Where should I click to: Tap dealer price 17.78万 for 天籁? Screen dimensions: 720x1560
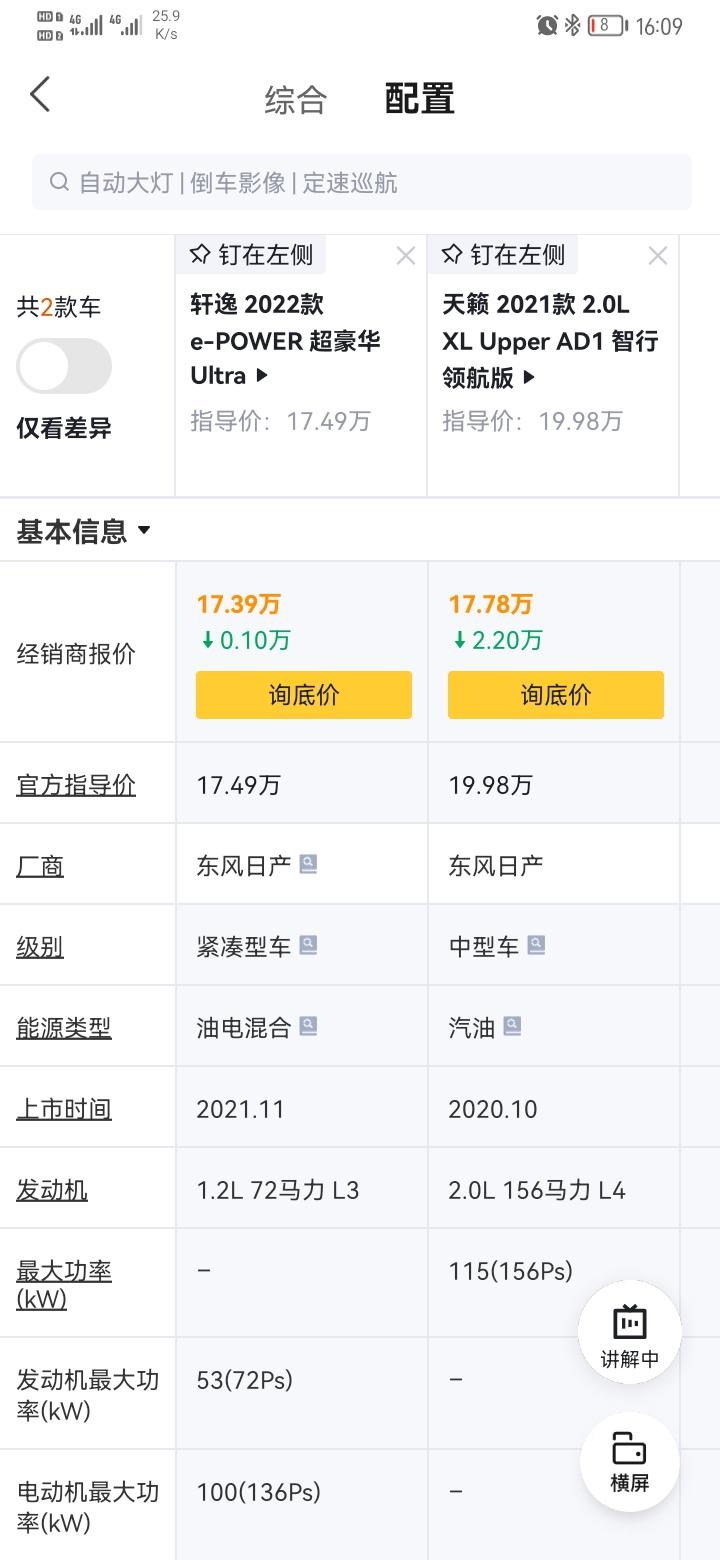coord(491,604)
